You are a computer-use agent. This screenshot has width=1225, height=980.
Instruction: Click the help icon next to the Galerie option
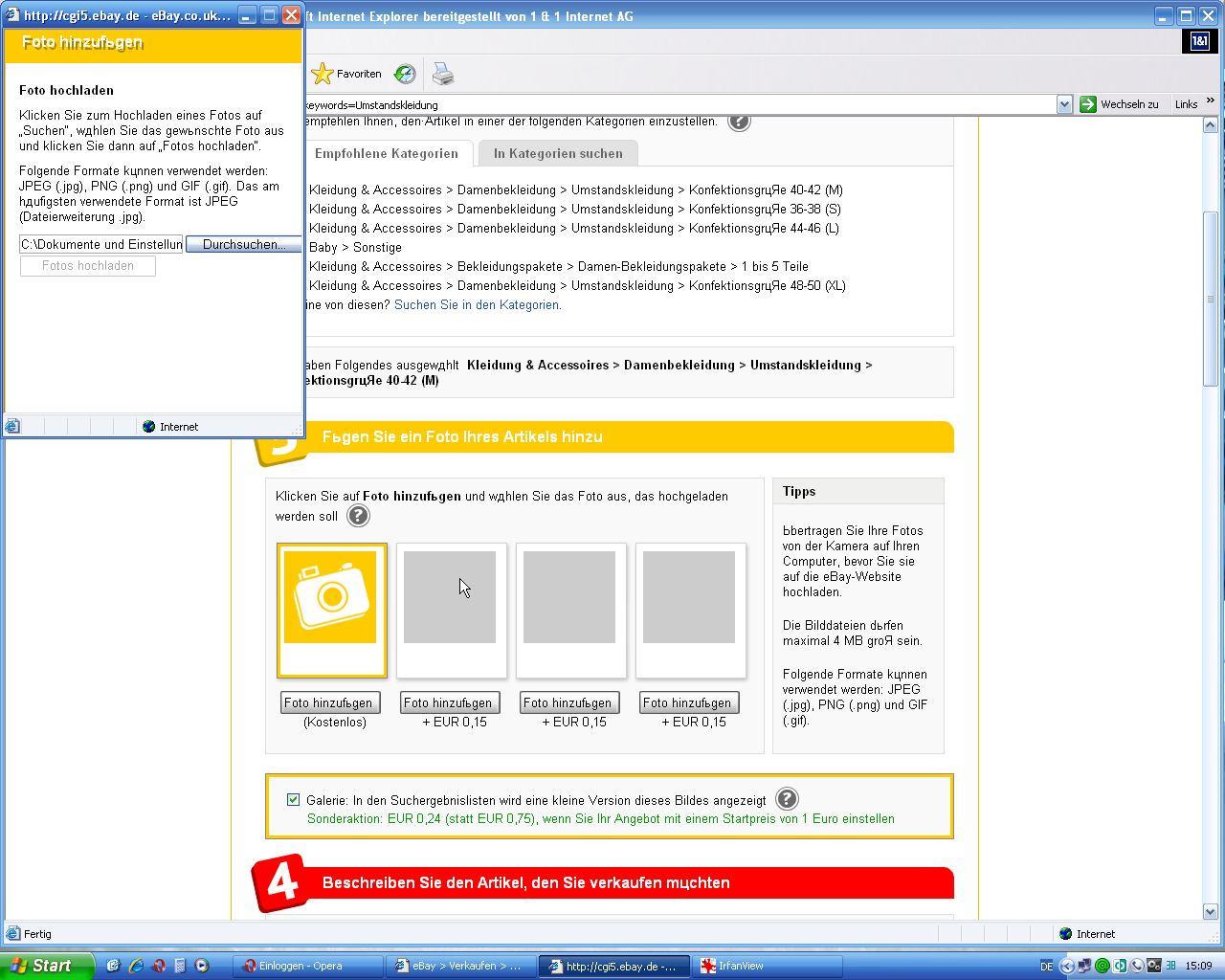coord(786,799)
